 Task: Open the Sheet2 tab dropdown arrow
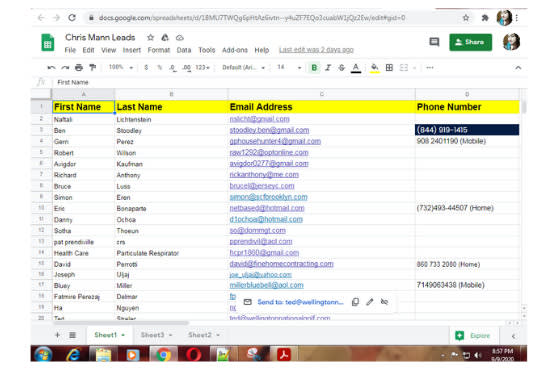click(x=218, y=335)
